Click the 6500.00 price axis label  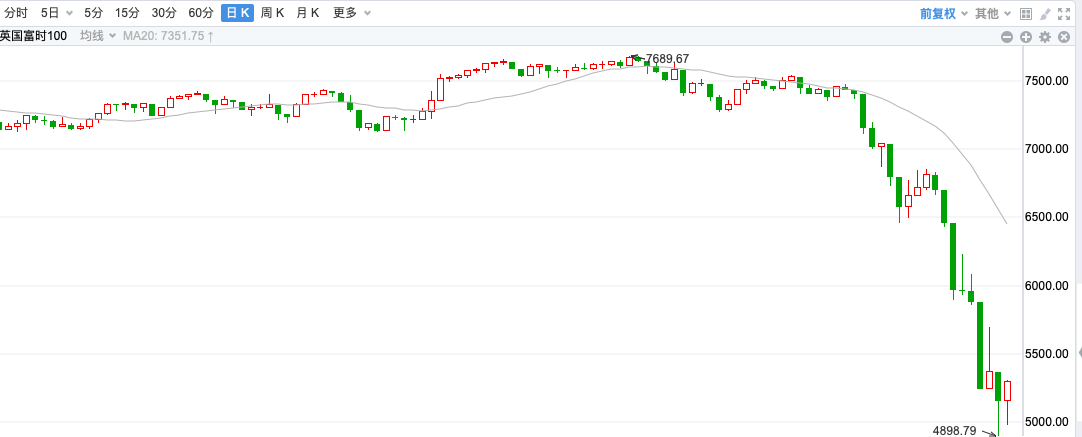(x=1046, y=217)
